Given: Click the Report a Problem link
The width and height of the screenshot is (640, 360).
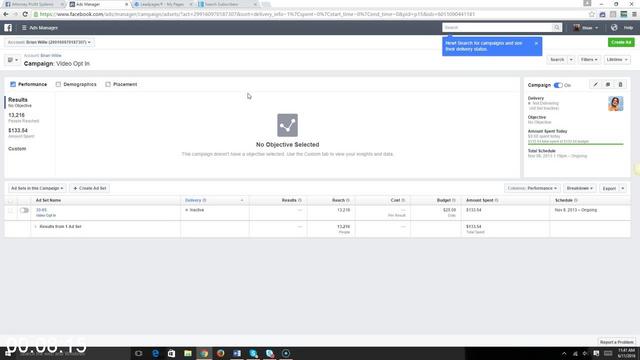Looking at the screenshot, I should click(x=616, y=342).
